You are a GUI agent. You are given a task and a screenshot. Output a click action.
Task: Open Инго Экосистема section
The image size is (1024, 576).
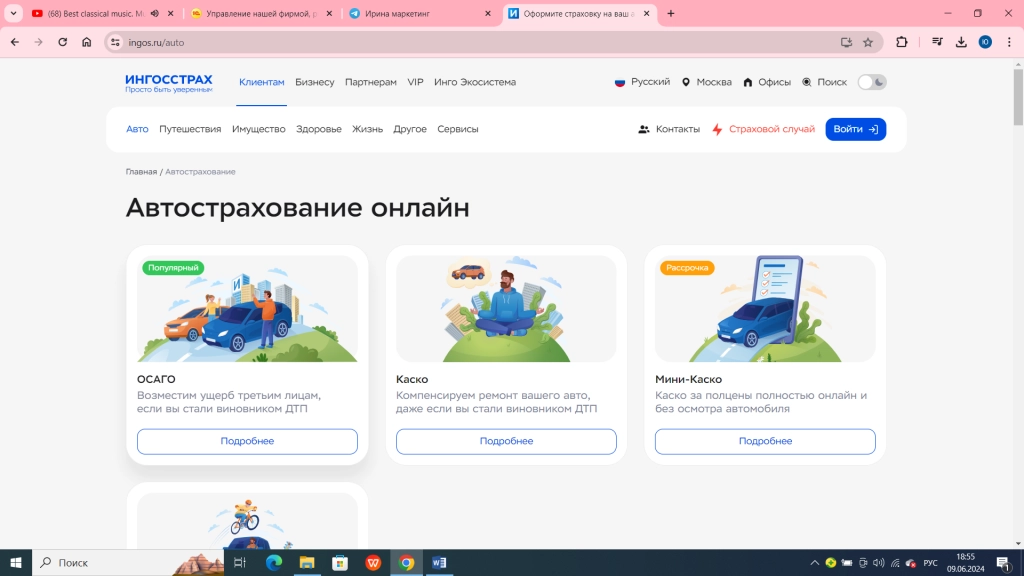pos(475,82)
